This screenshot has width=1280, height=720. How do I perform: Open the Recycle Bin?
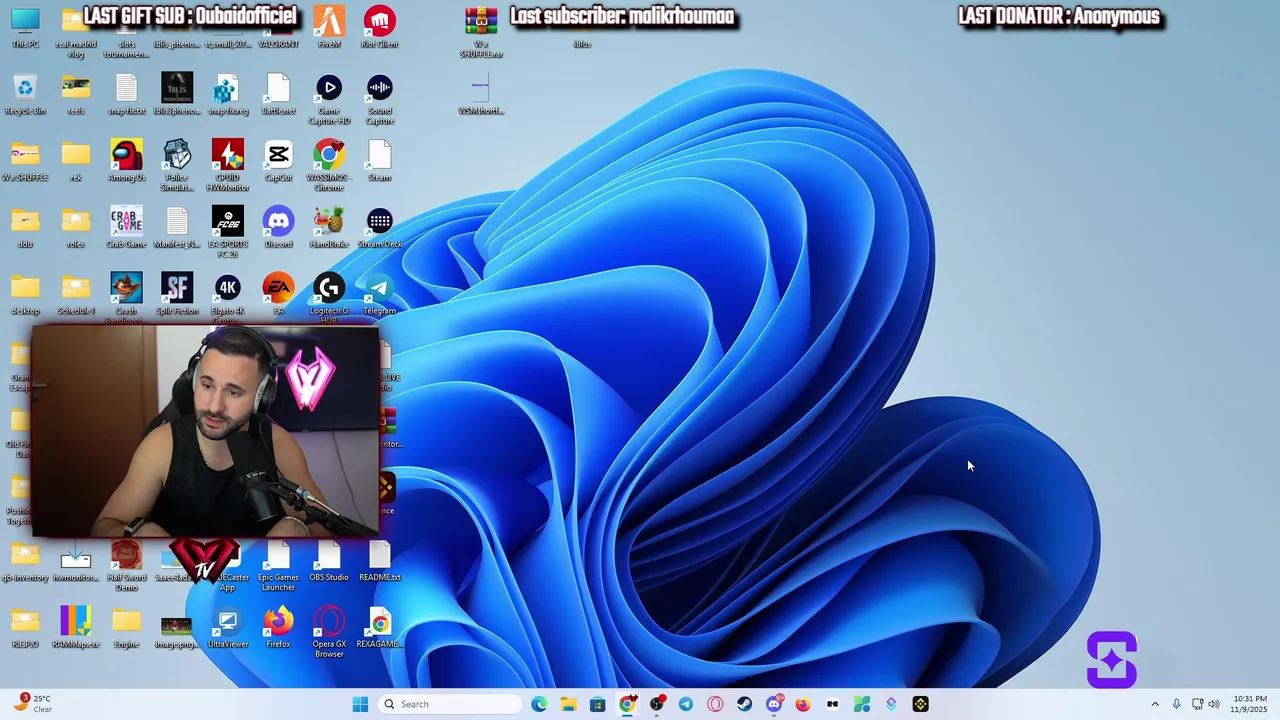25,95
